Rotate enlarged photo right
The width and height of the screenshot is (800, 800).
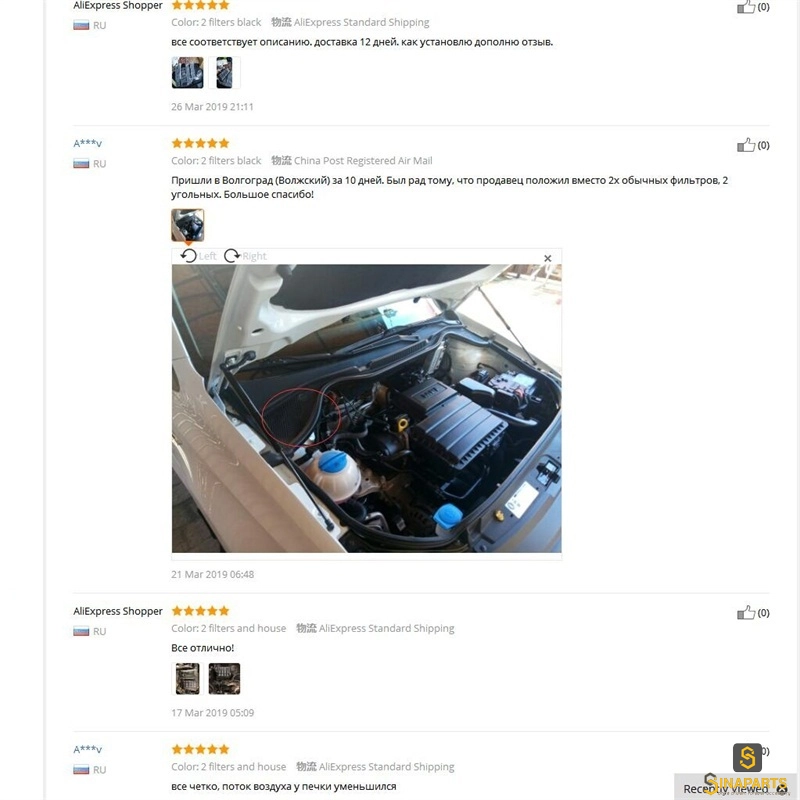(245, 256)
